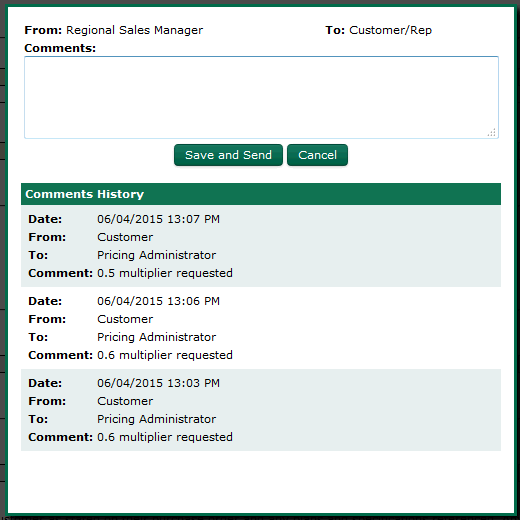Screen dimensions: 520x520
Task: Click the 0.5 multiplier requested comment
Action: click(165, 273)
